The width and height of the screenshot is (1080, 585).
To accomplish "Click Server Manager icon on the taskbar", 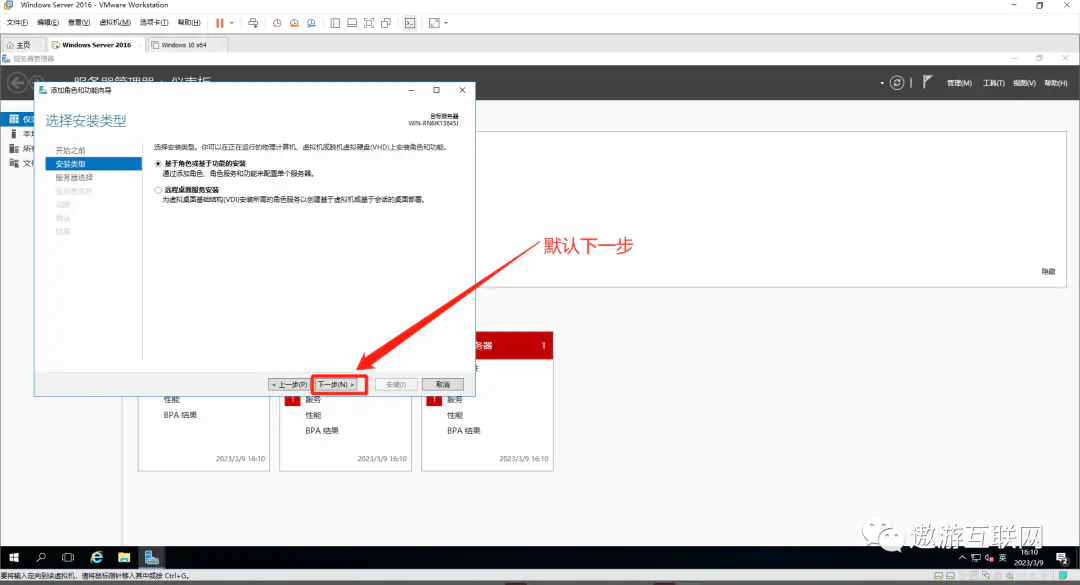I will click(152, 557).
